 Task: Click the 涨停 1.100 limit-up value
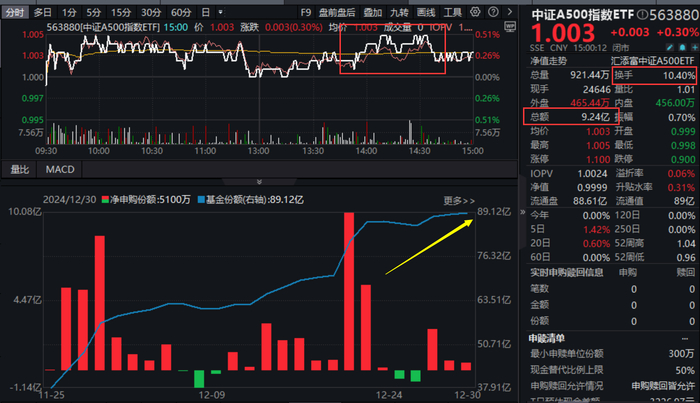(x=598, y=159)
